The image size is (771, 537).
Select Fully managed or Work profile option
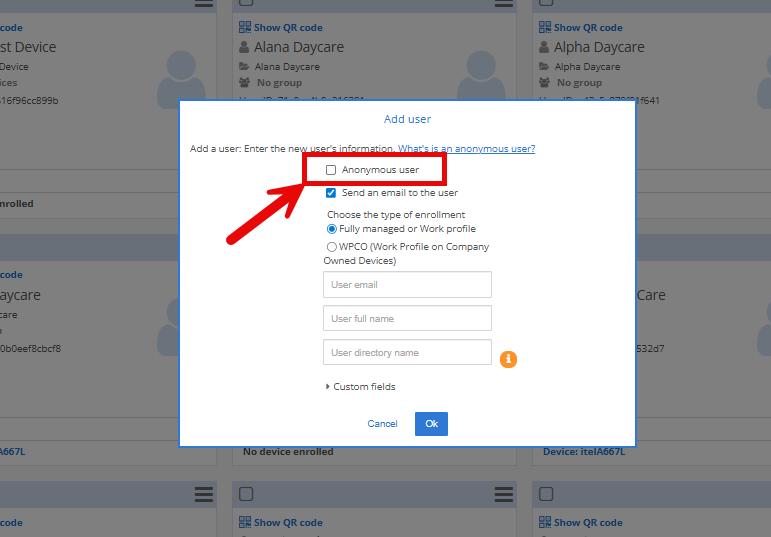[332, 229]
